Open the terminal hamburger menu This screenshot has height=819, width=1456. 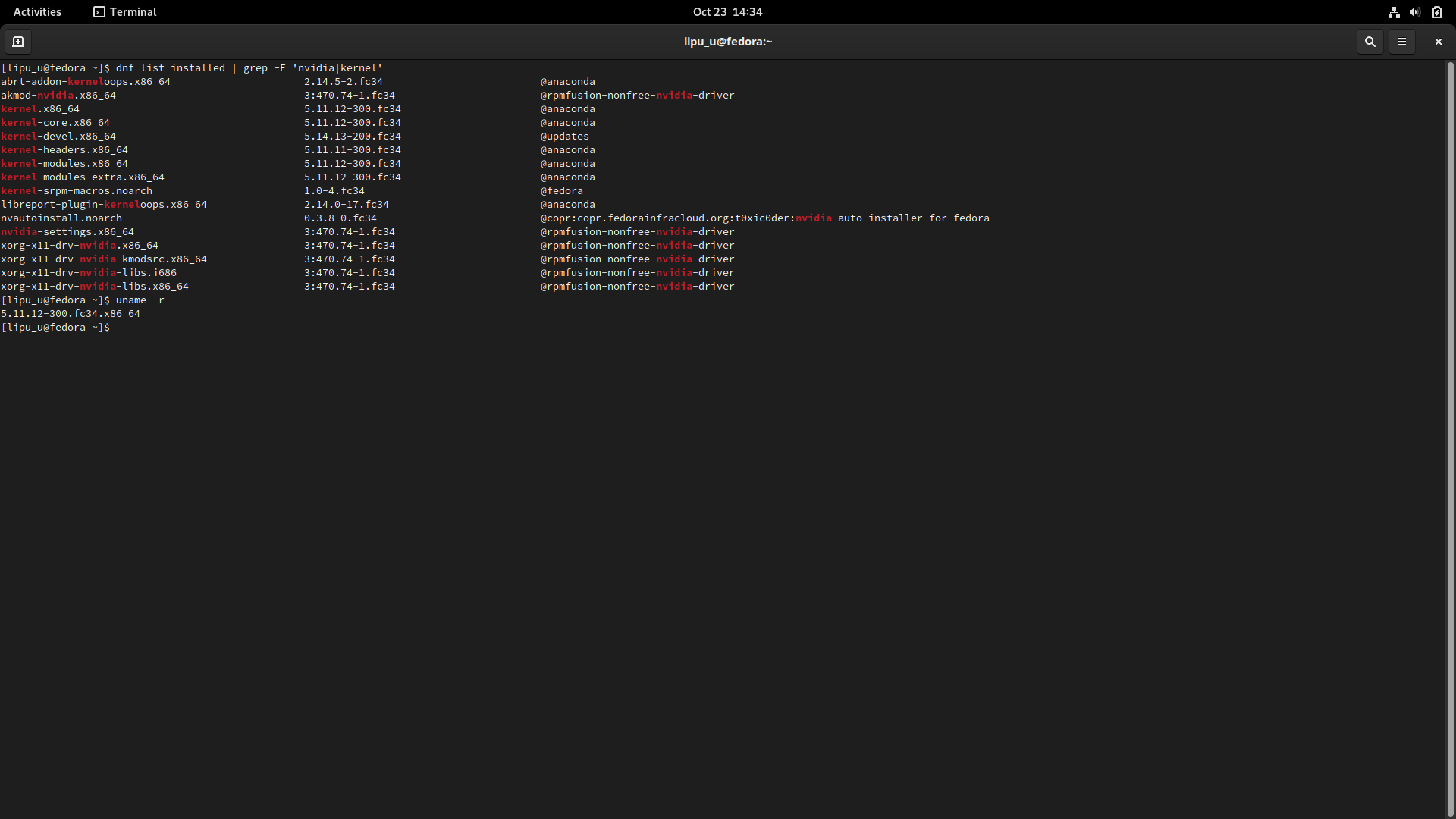point(1401,42)
